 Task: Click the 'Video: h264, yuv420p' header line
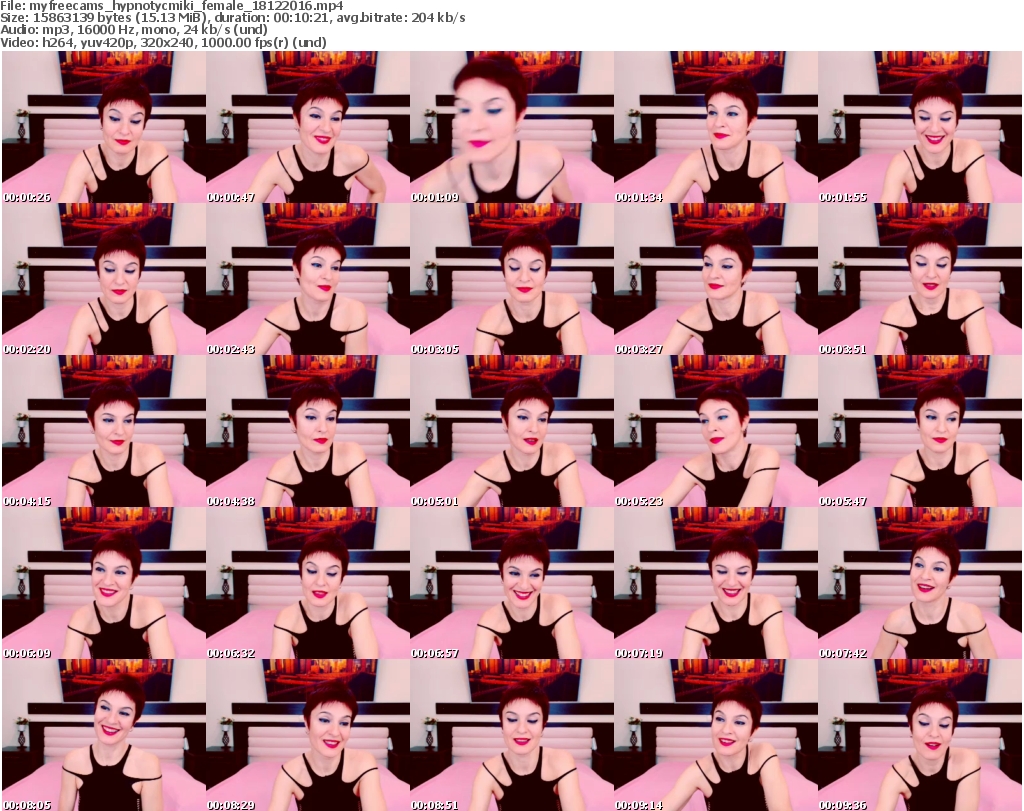click(x=163, y=42)
